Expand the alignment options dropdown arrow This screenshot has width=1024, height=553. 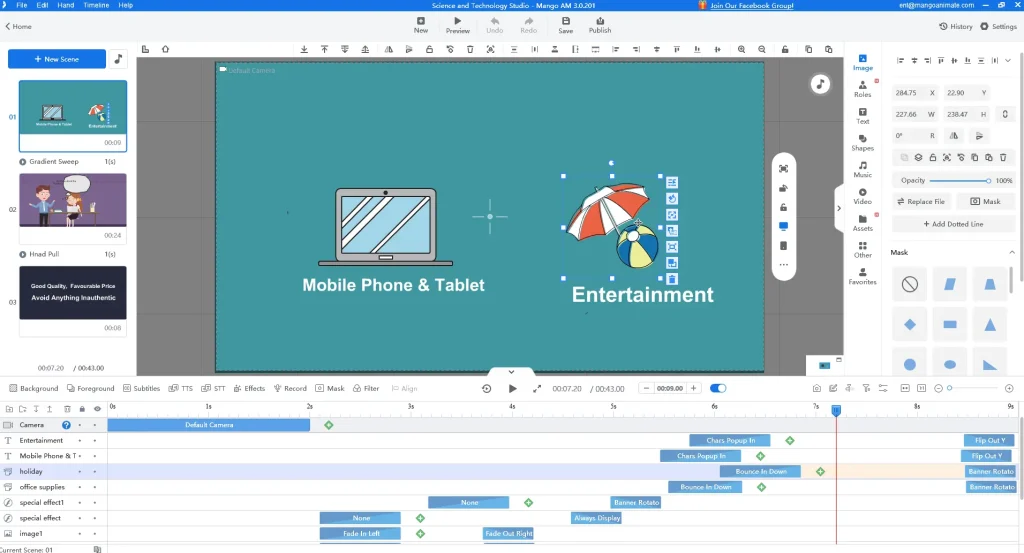pos(1008,60)
